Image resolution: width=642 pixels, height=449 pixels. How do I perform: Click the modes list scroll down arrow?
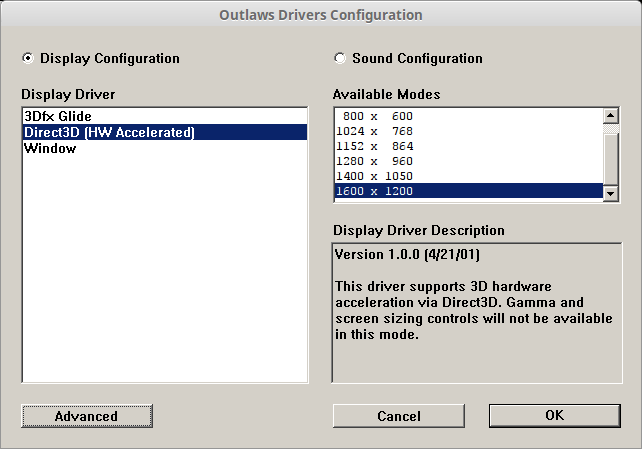point(610,193)
